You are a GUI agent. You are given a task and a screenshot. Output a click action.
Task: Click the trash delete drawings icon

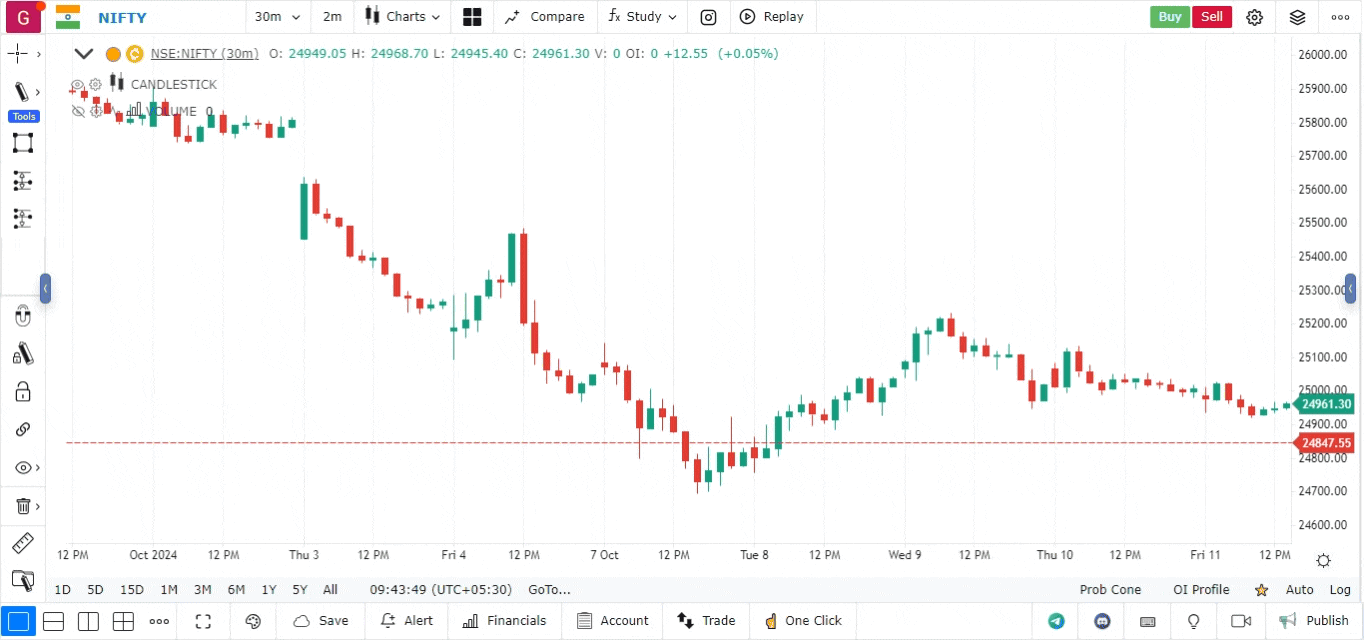click(22, 507)
